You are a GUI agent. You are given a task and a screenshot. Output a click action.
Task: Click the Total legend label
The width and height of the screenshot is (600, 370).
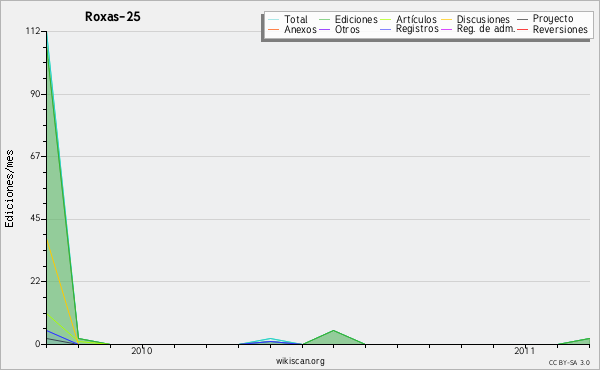pyautogui.click(x=296, y=19)
